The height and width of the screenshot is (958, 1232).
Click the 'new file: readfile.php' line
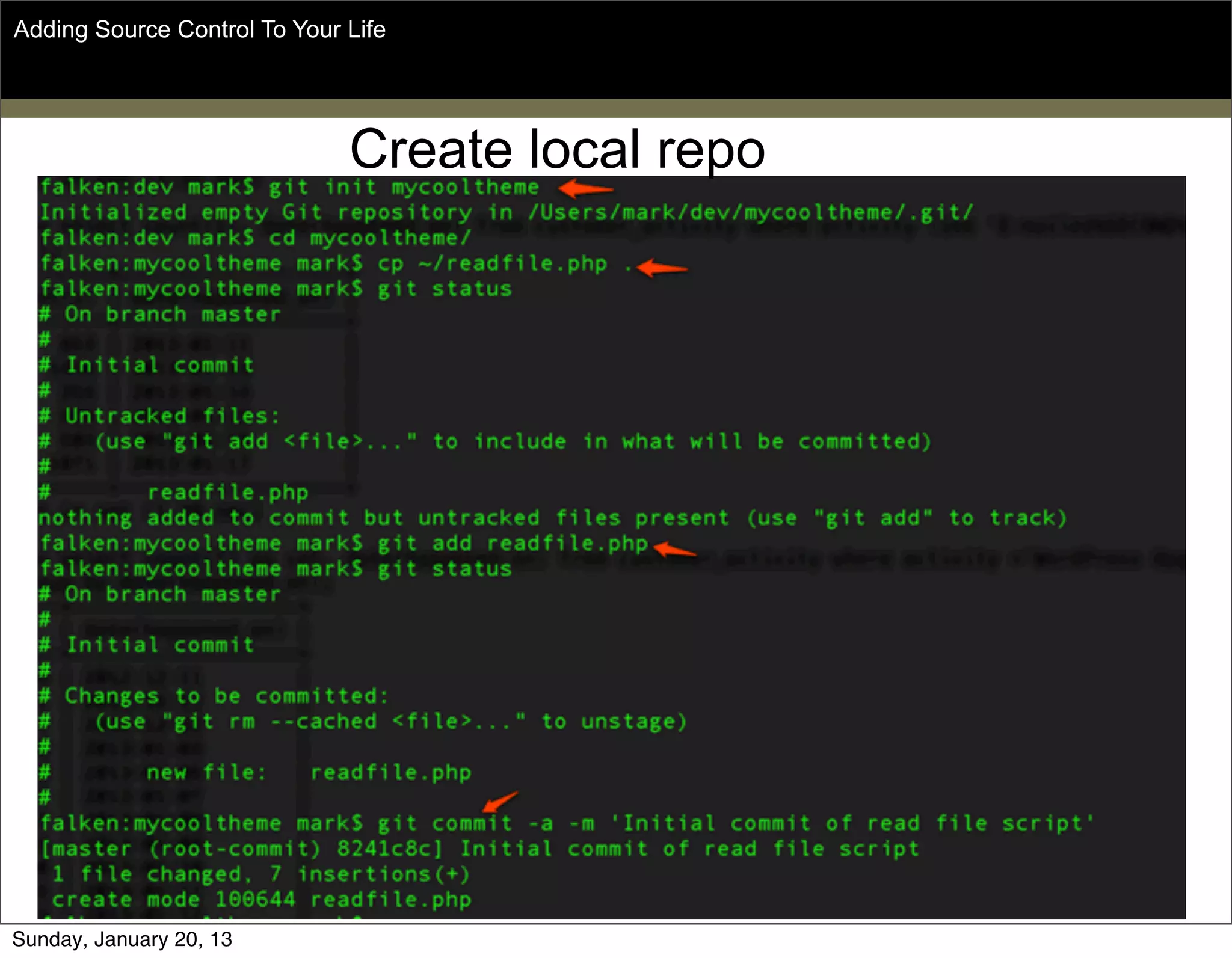pyautogui.click(x=255, y=772)
